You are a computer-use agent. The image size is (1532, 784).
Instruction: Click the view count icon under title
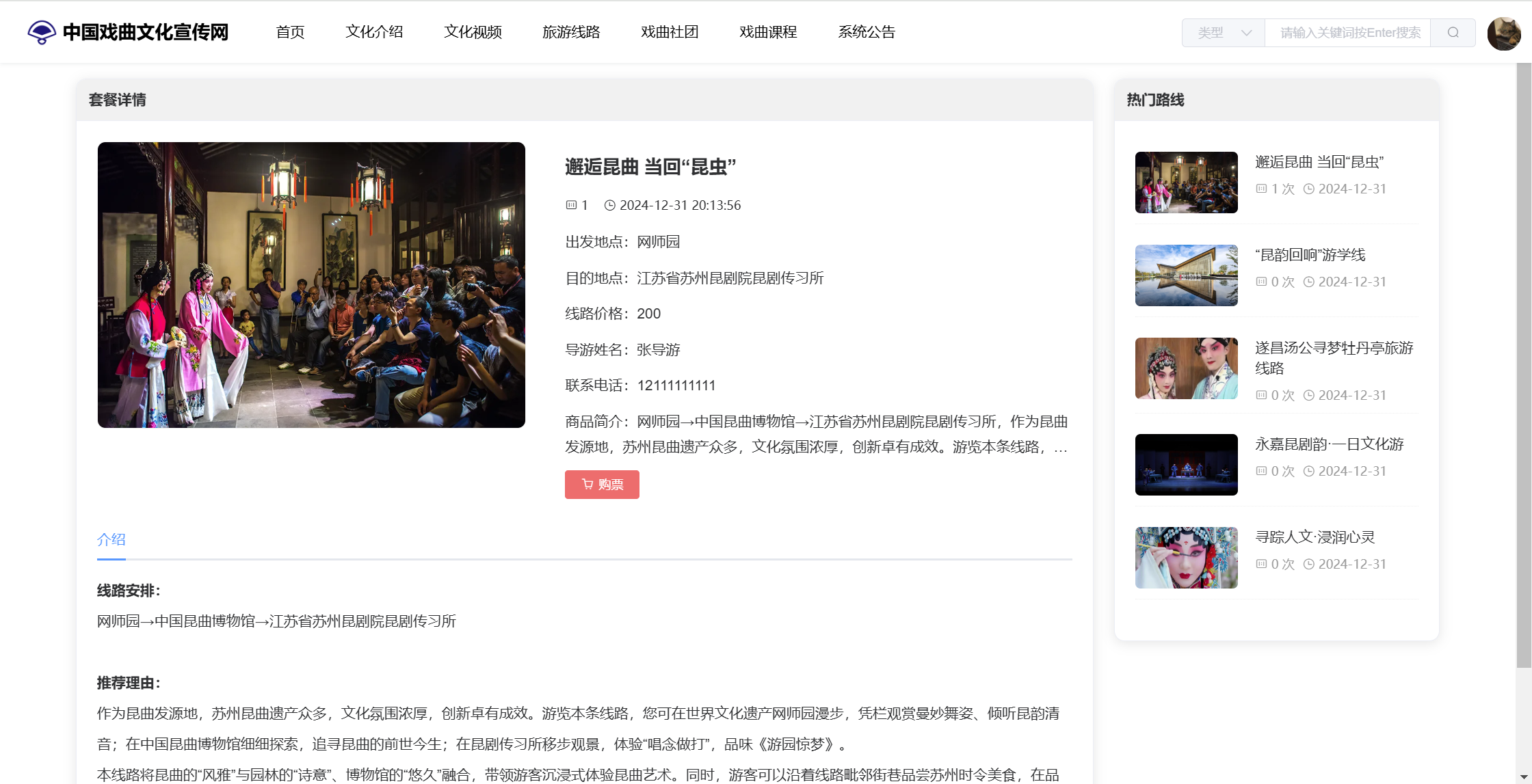coord(571,205)
